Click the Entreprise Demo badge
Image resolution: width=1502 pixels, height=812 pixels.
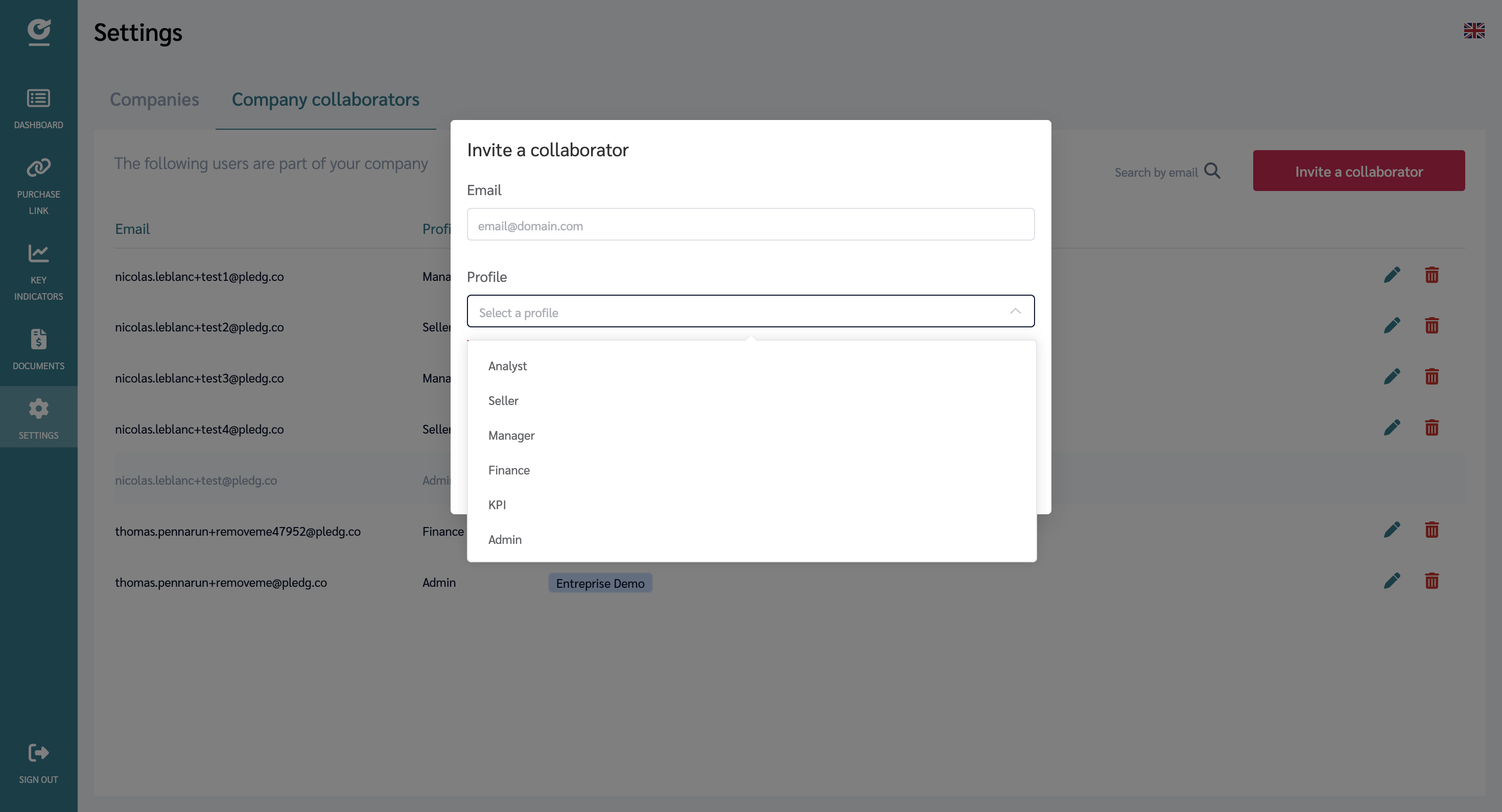pyautogui.click(x=600, y=583)
